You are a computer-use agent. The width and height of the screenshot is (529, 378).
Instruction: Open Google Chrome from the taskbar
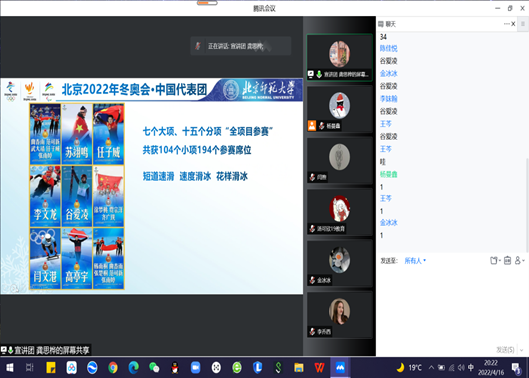pos(113,368)
